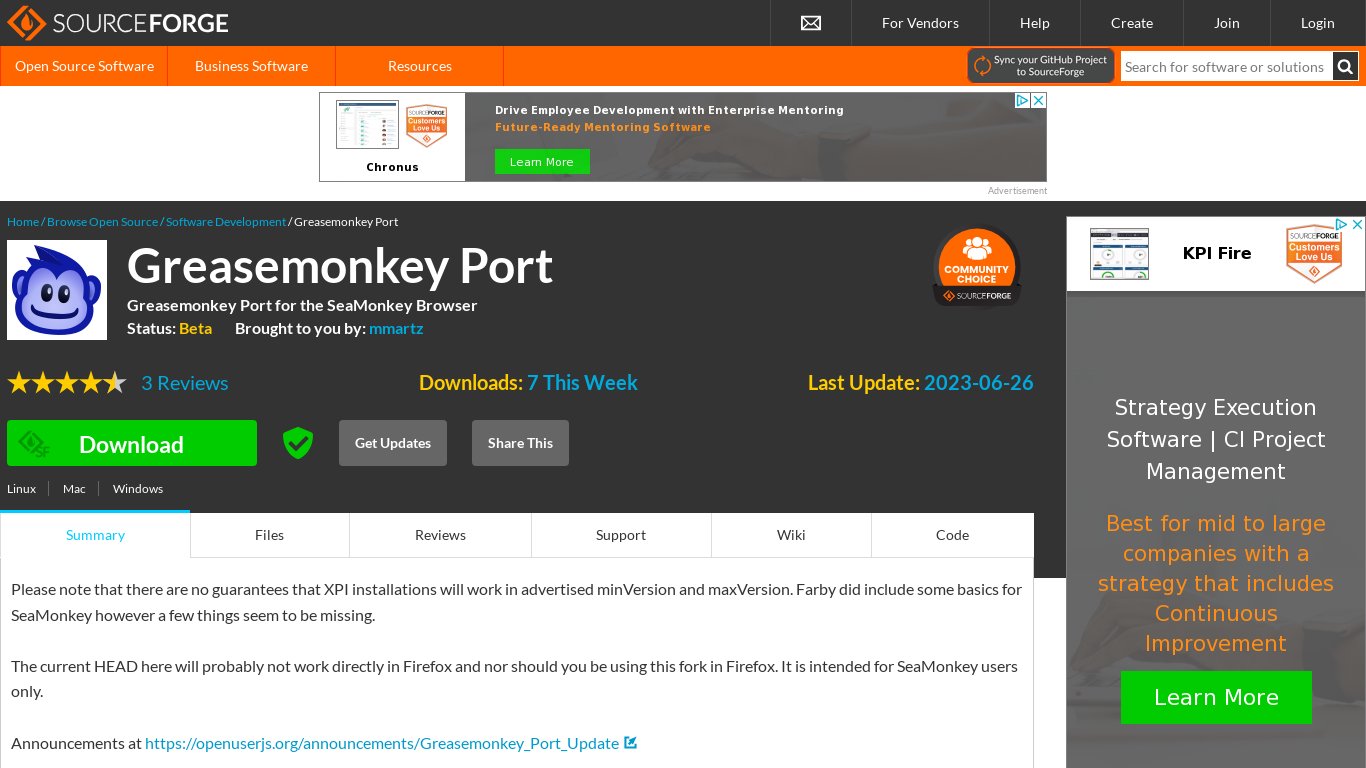
Task: Open Resources menu
Action: point(420,66)
